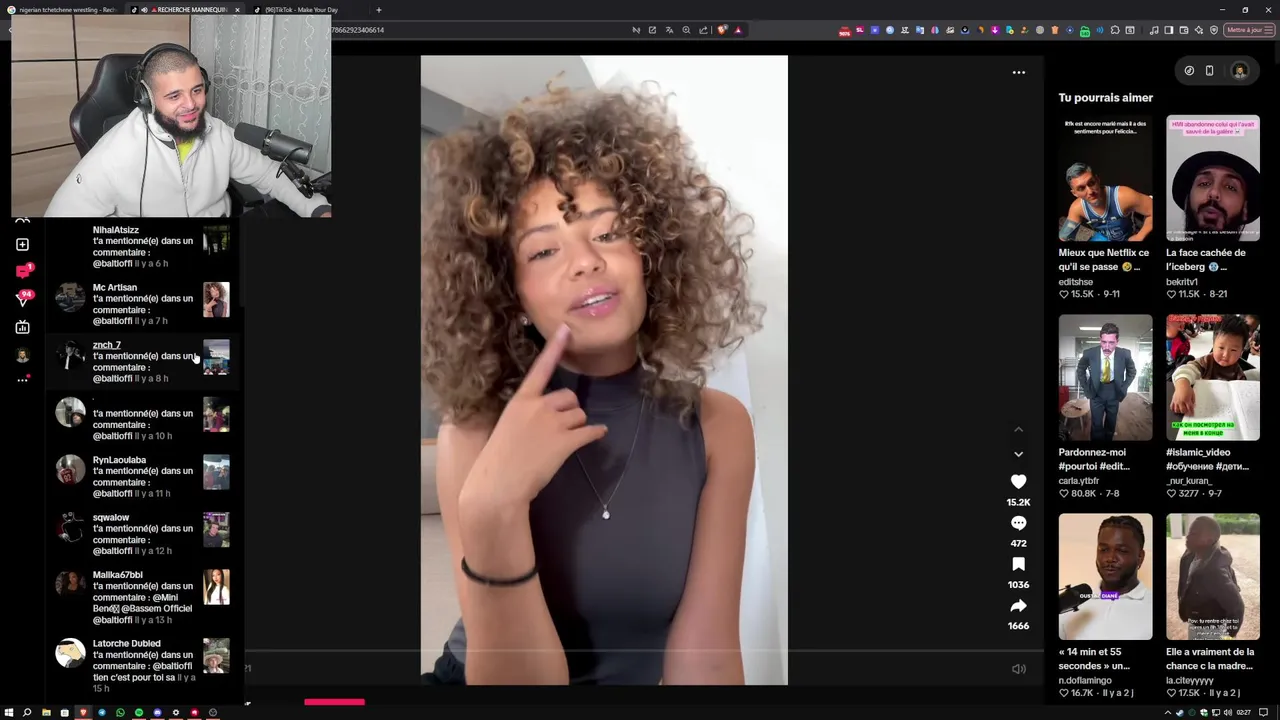Open Spotify from the taskbar
The width and height of the screenshot is (1280, 720).
139,712
